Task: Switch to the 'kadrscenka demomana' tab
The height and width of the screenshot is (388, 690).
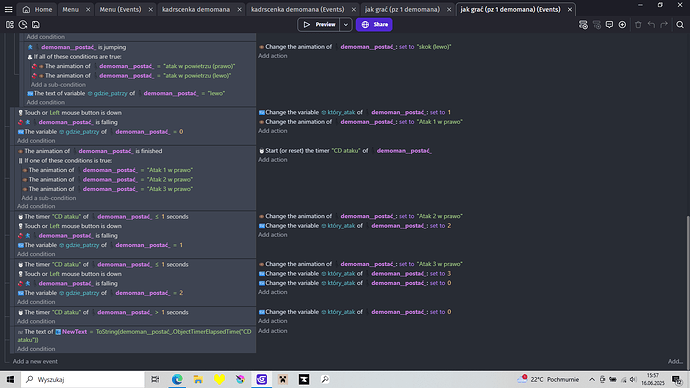Action: click(196, 9)
